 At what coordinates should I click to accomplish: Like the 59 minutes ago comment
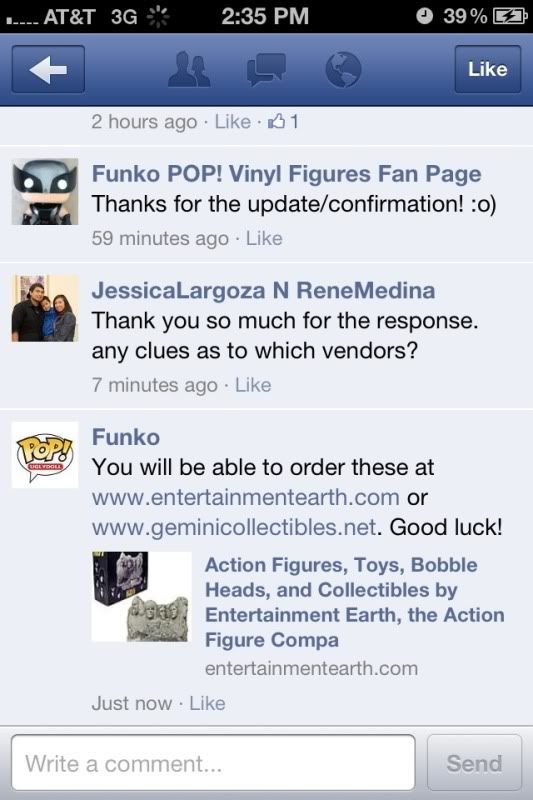click(x=264, y=238)
